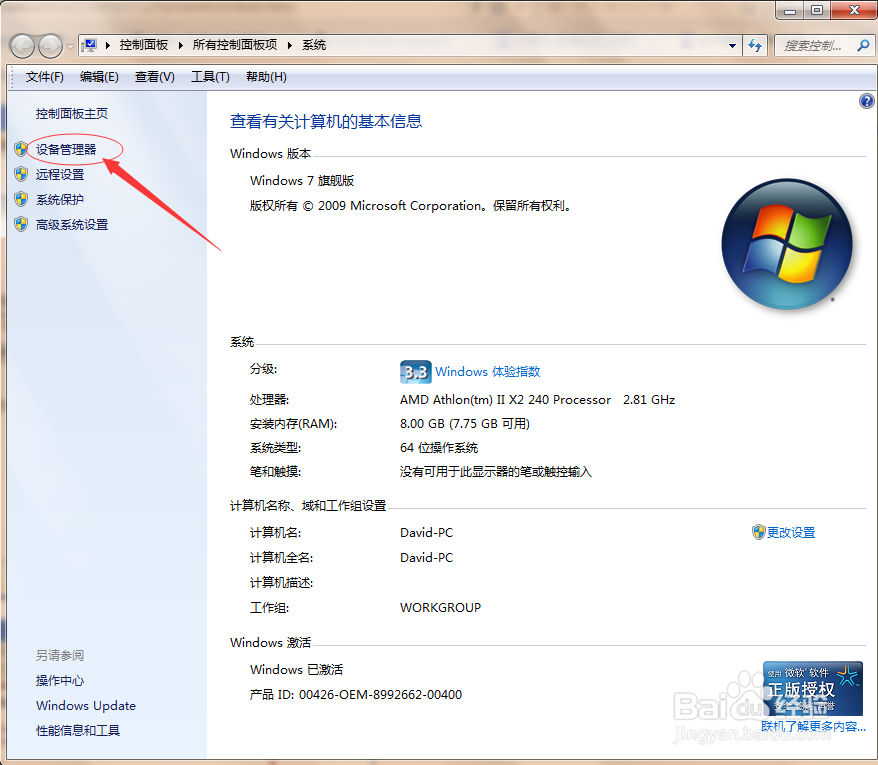The height and width of the screenshot is (765, 878).
Task: Click 更改设置 link
Action: (x=791, y=533)
